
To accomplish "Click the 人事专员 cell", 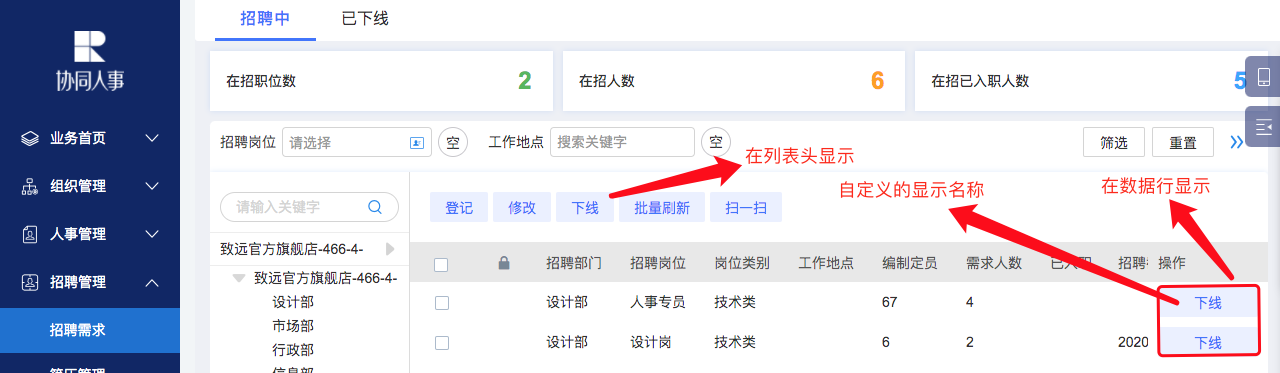I will point(658,302).
